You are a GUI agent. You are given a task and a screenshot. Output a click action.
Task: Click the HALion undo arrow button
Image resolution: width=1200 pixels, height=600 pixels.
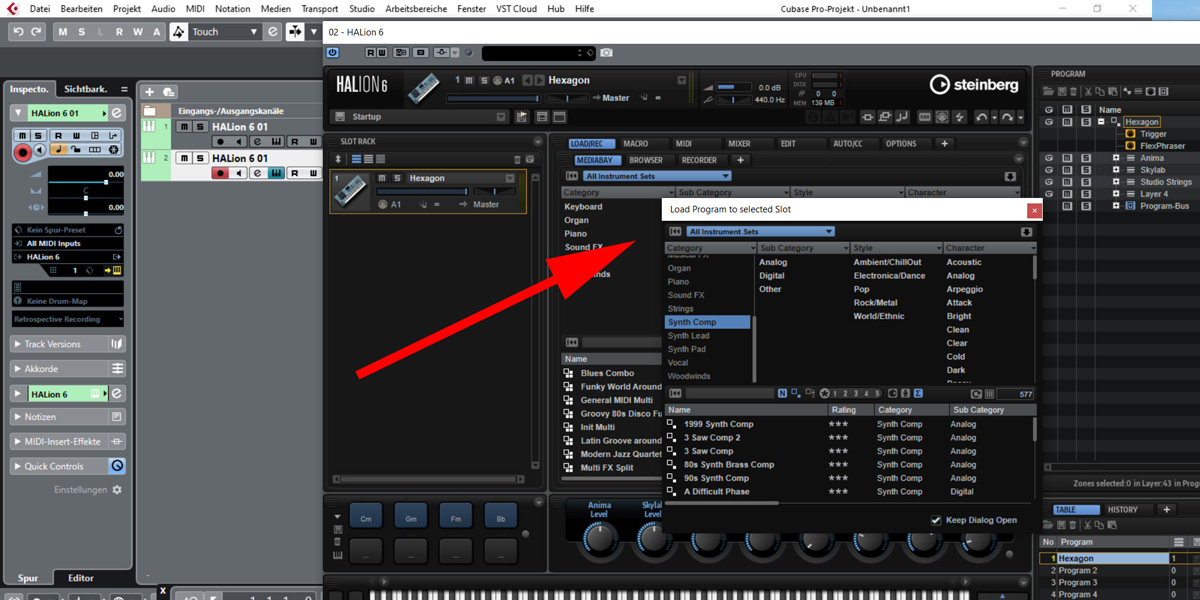[x=982, y=117]
